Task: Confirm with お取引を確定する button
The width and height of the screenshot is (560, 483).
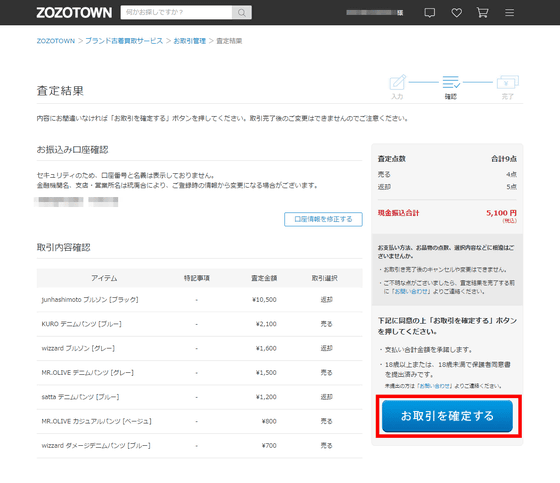Action: 447,416
